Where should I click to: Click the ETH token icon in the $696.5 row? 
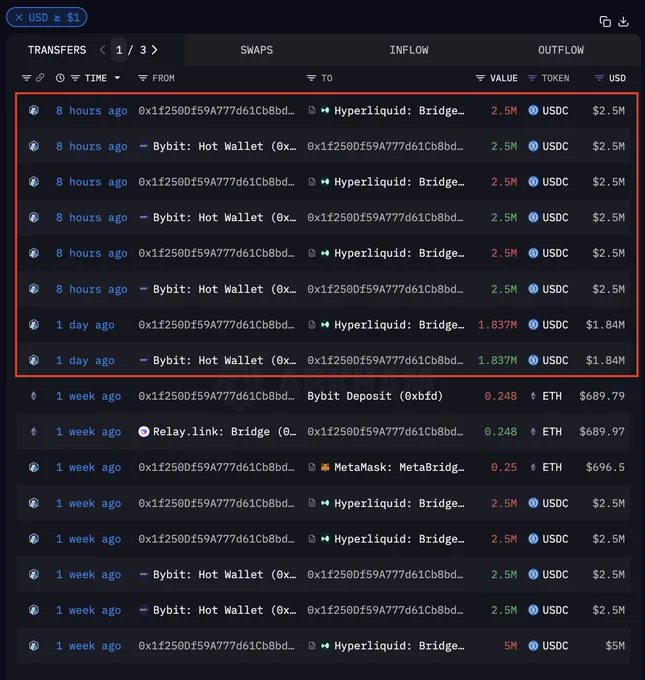(x=533, y=467)
